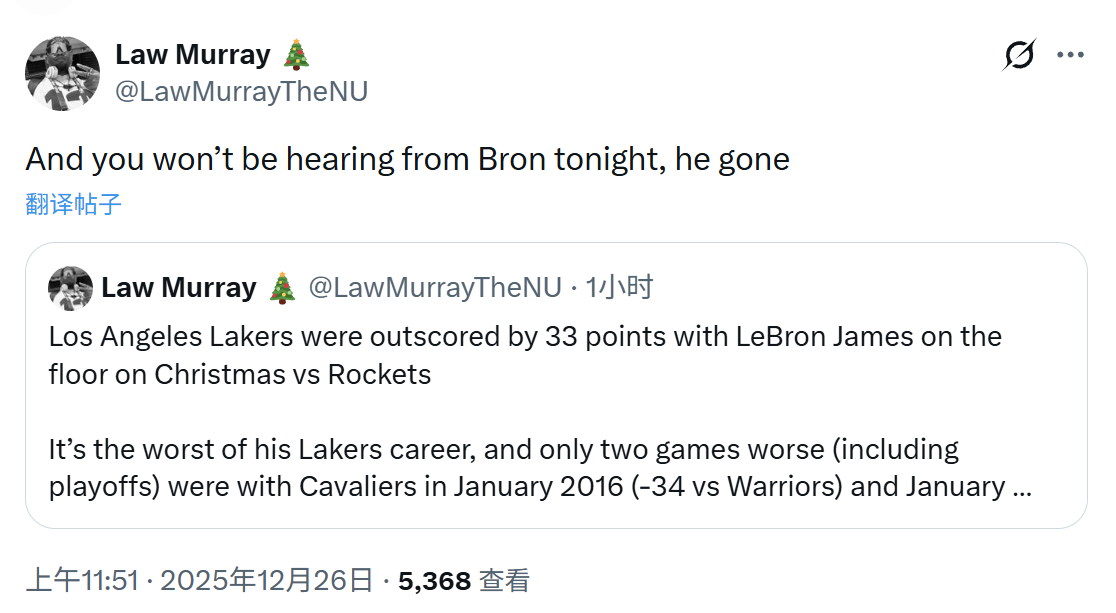Viewport: 1116px width, 613px height.
Task: Click Christmas tree emoji in quoted post header
Action: coord(283,288)
